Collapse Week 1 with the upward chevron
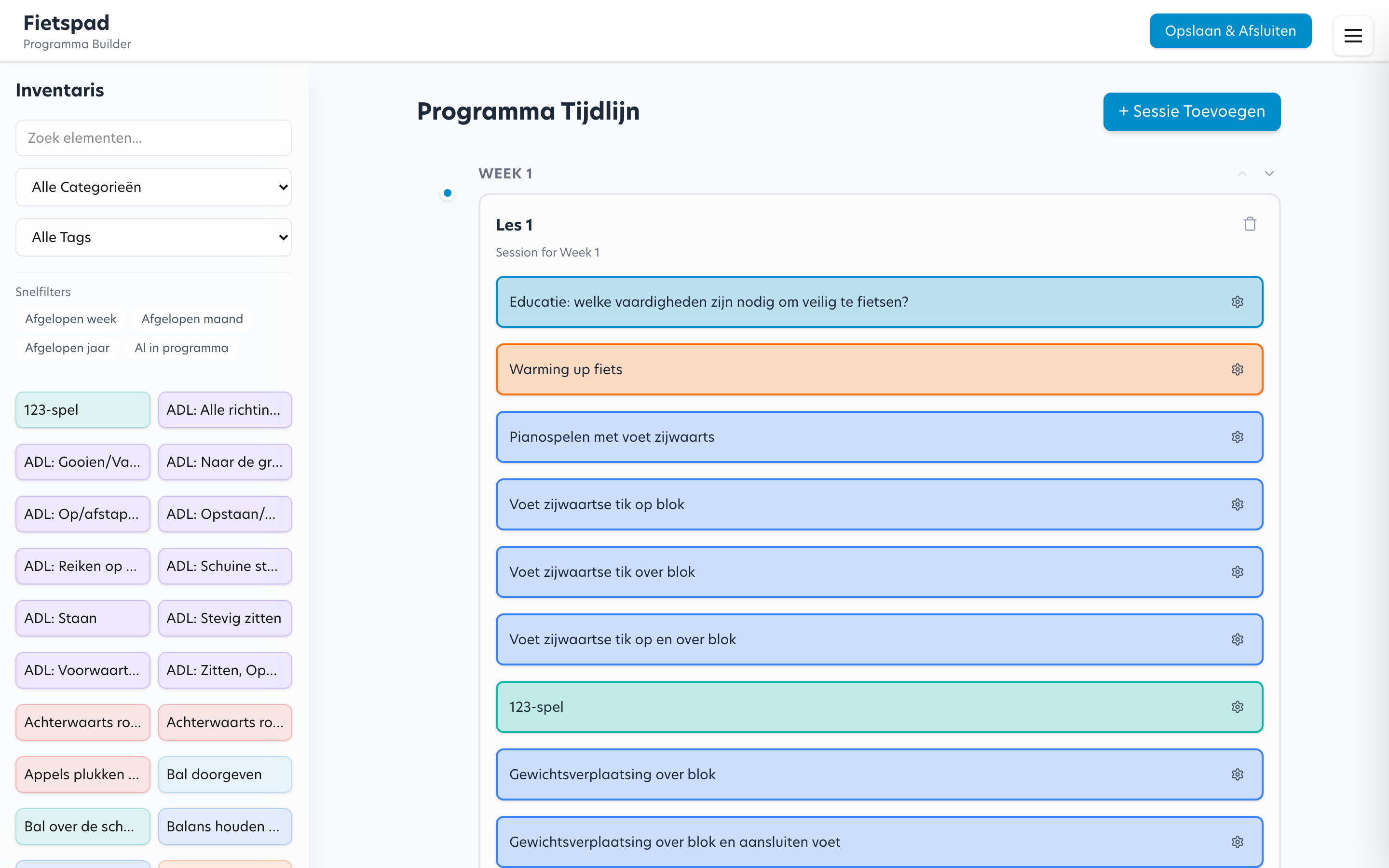 pyautogui.click(x=1242, y=174)
